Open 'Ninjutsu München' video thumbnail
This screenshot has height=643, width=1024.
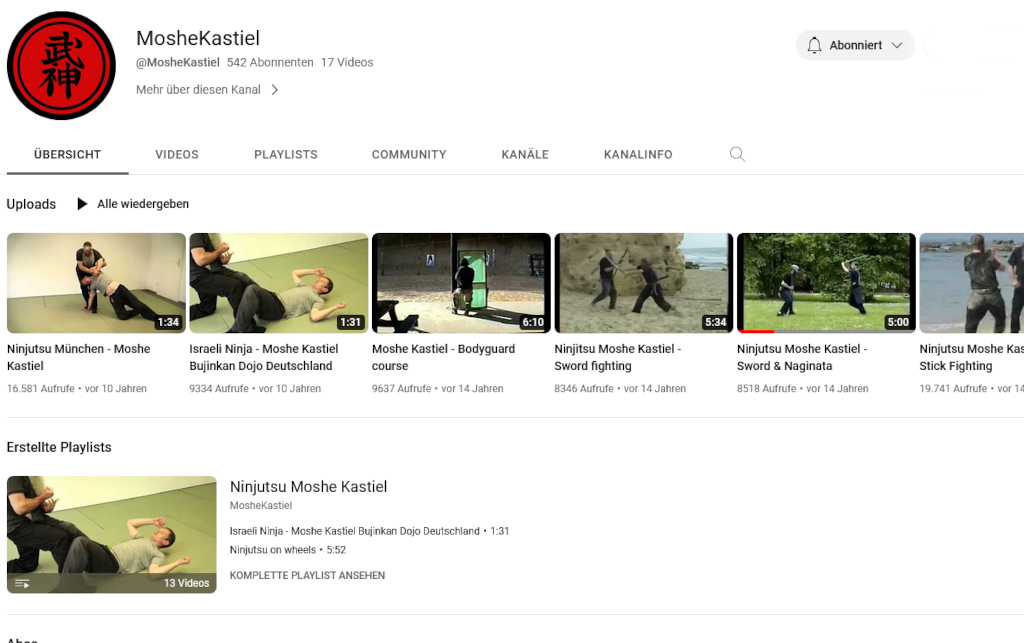coord(97,283)
